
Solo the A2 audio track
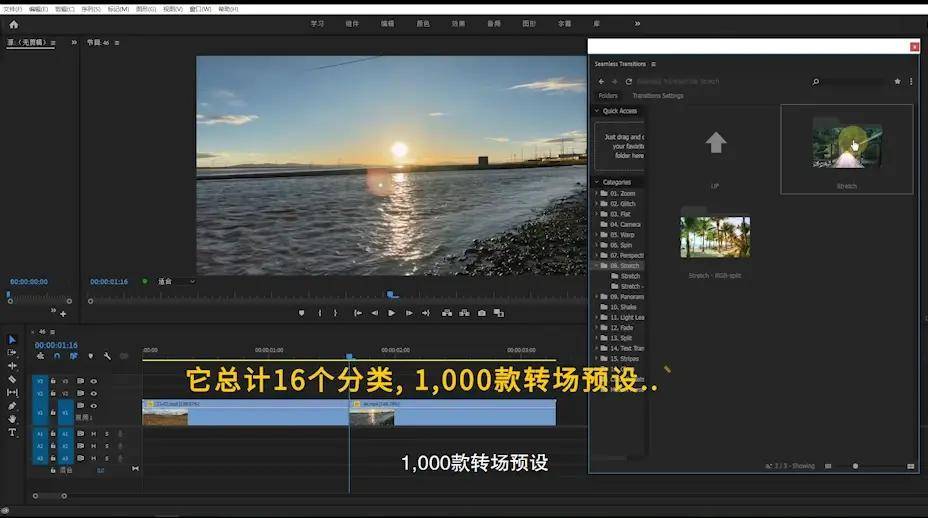coord(107,446)
